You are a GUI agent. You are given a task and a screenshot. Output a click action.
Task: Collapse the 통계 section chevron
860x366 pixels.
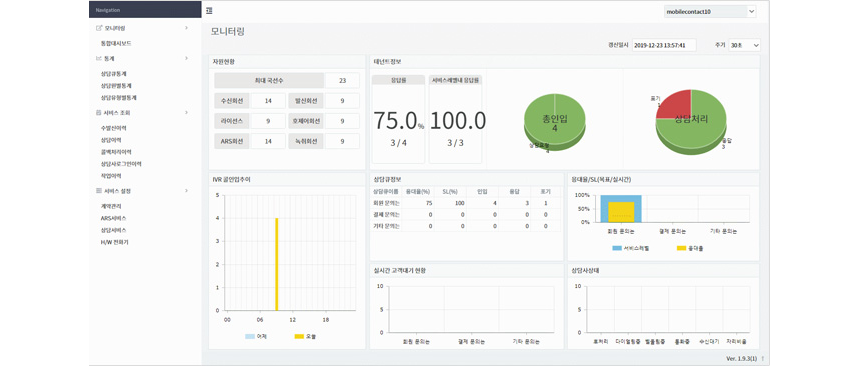(x=186, y=58)
